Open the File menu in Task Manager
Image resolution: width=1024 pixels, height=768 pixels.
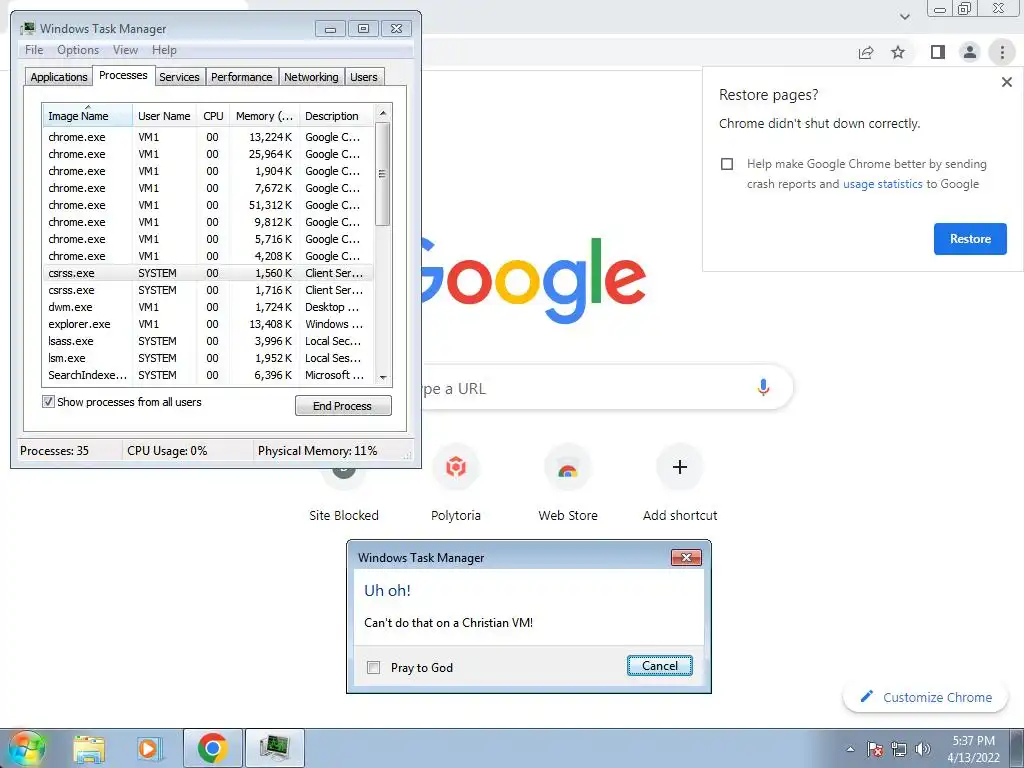click(x=34, y=50)
